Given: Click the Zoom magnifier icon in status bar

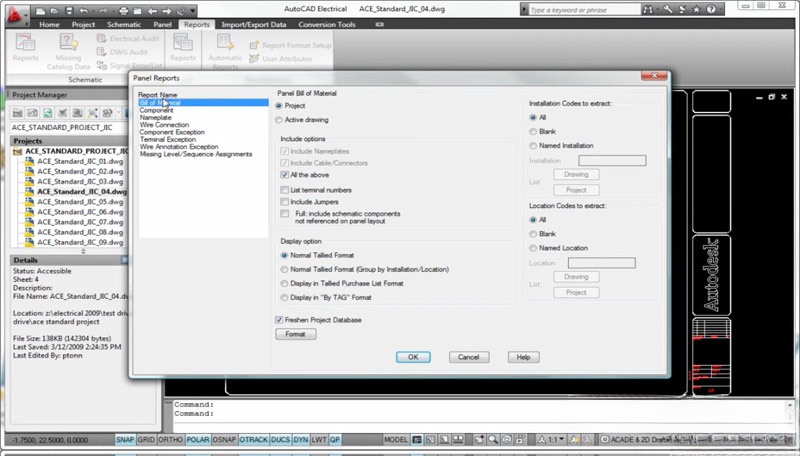Looking at the screenshot, I should pyautogui.click(x=492, y=440).
